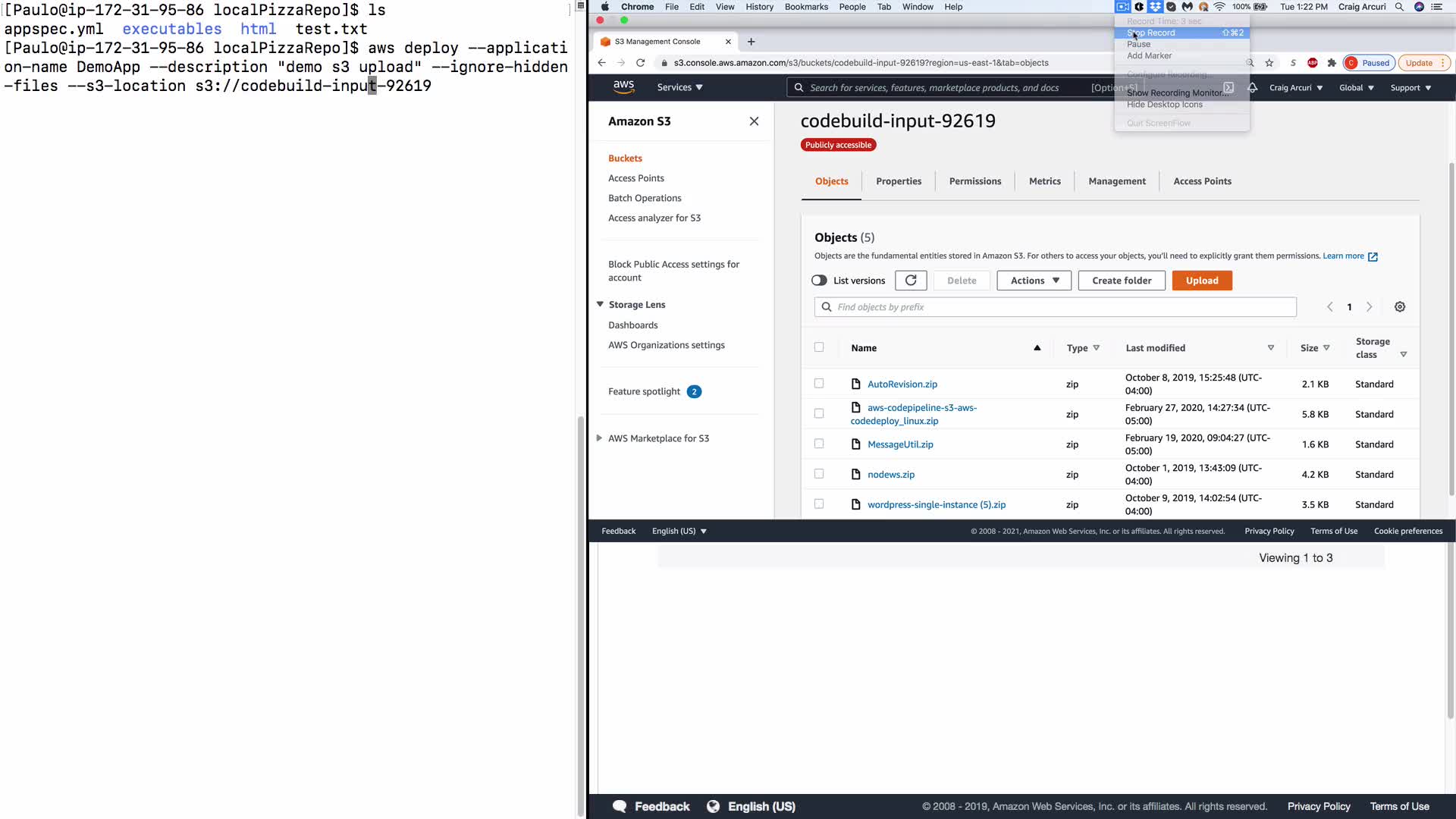Click the AWS logo home icon
1456x819 pixels.
coord(623,87)
